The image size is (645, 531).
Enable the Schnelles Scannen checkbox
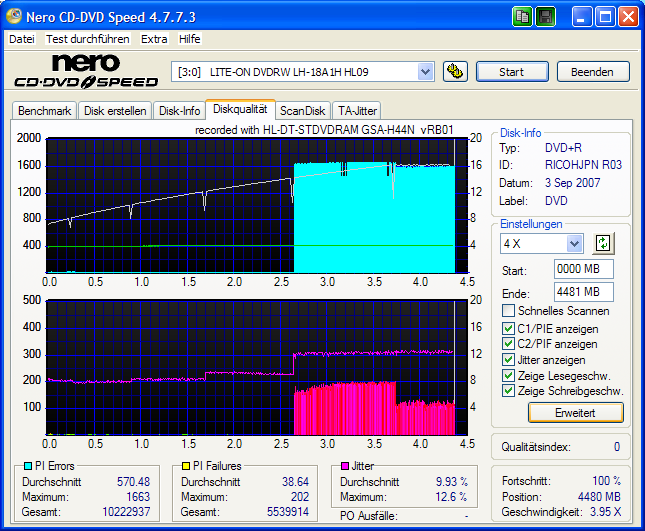pyautogui.click(x=509, y=311)
